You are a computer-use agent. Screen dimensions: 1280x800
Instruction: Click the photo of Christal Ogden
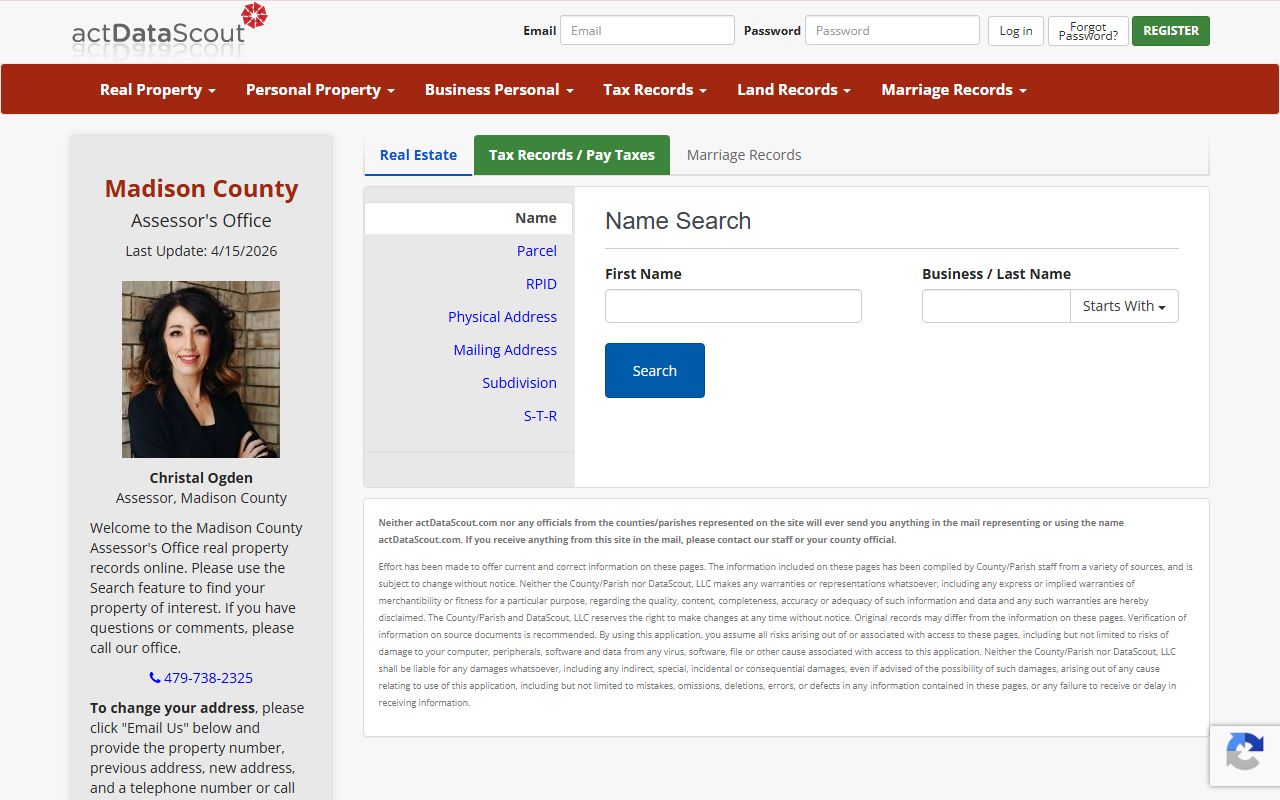[201, 369]
